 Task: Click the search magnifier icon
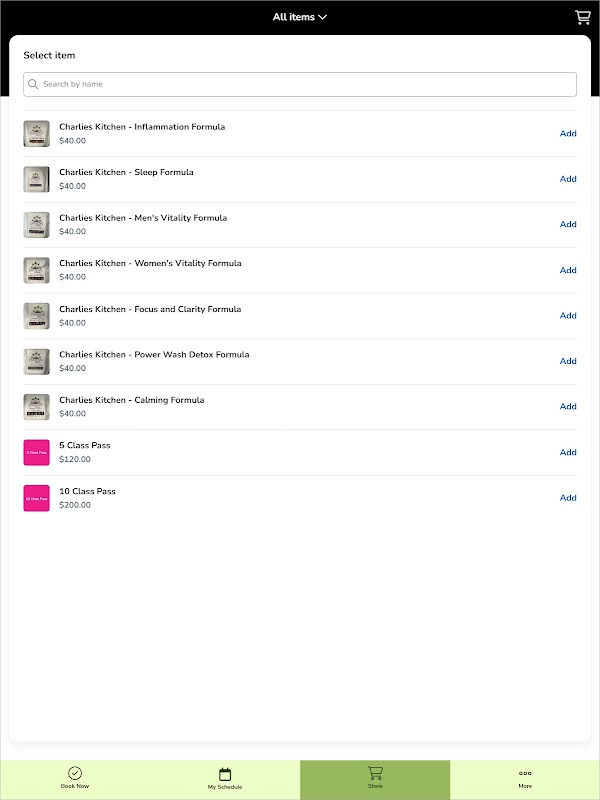pyautogui.click(x=34, y=84)
